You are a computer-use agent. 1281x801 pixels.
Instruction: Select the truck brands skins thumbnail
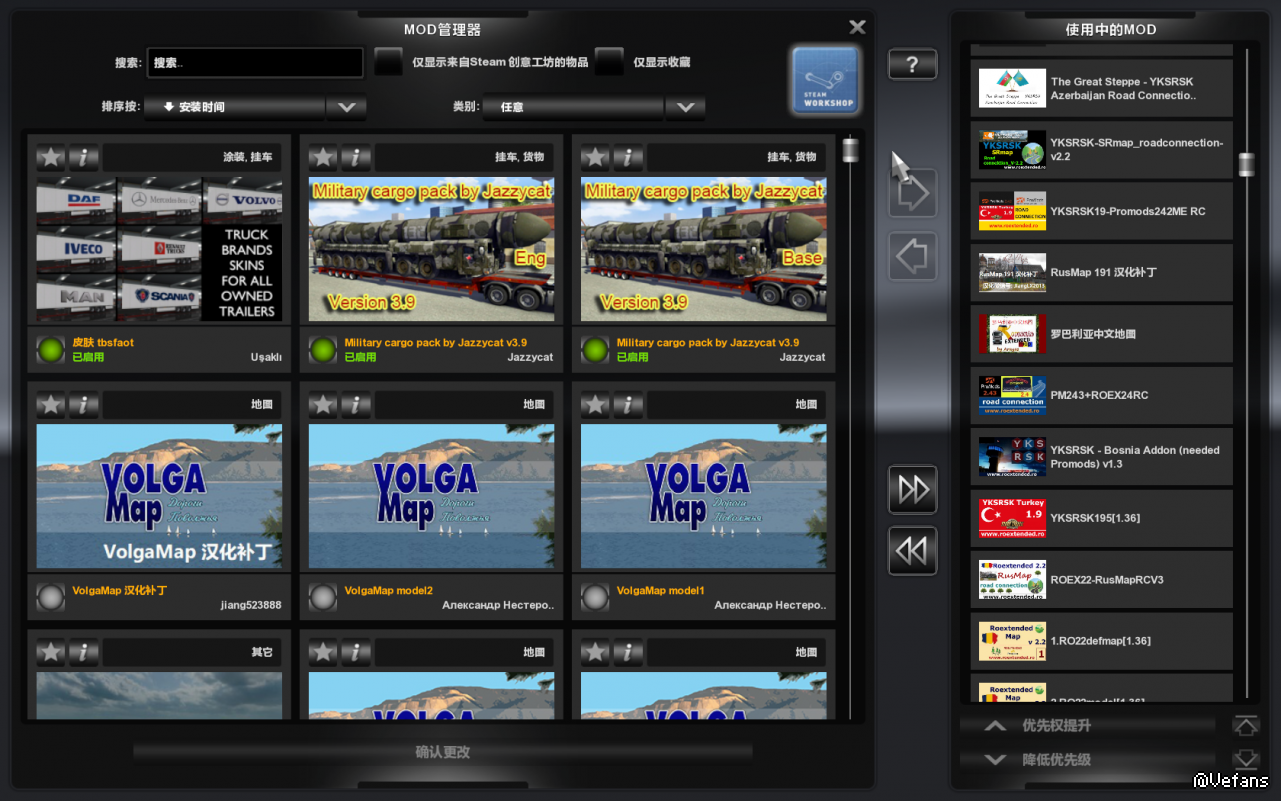(160, 250)
